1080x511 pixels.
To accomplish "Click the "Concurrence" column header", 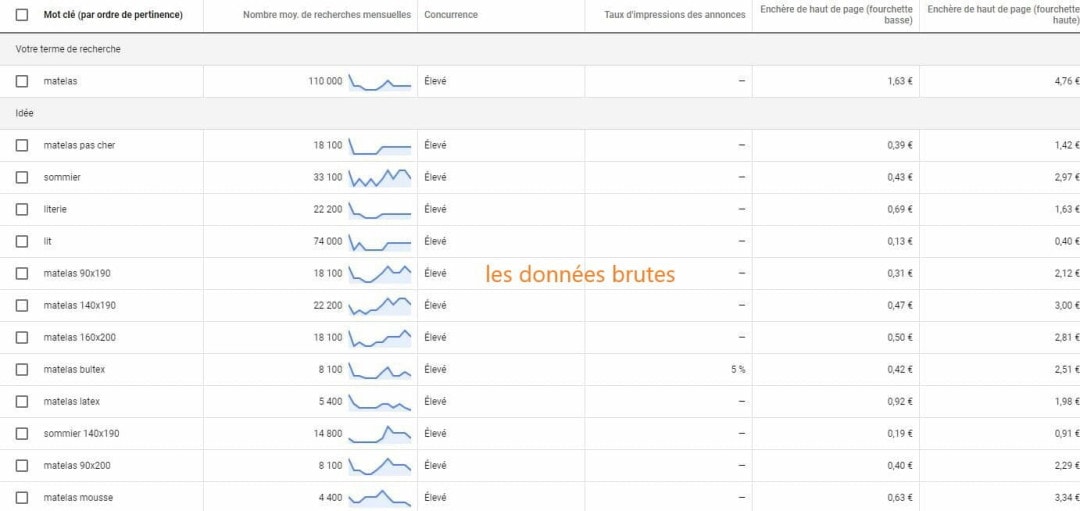I will 451,15.
